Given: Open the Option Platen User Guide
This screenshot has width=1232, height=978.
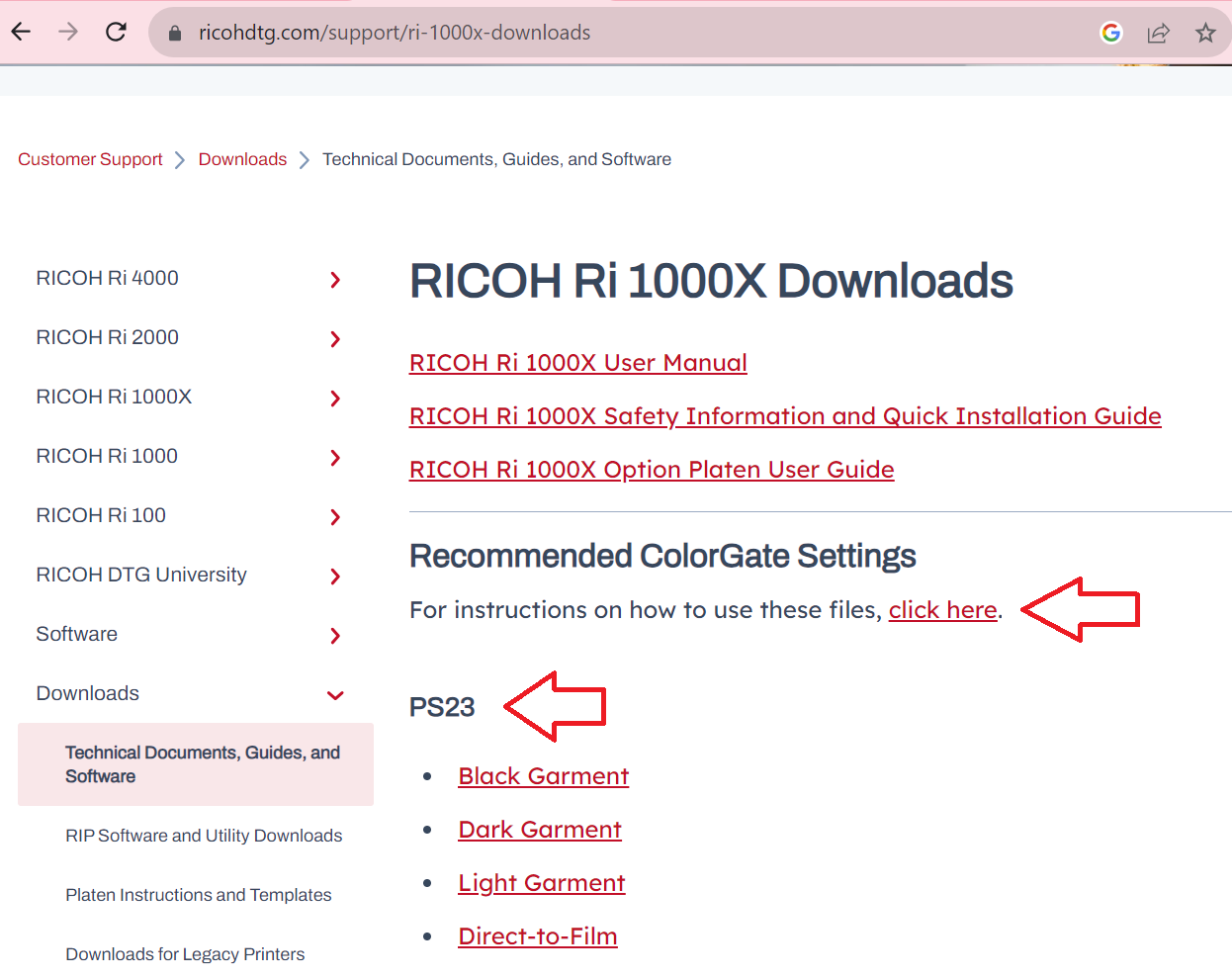Looking at the screenshot, I should tap(652, 469).
